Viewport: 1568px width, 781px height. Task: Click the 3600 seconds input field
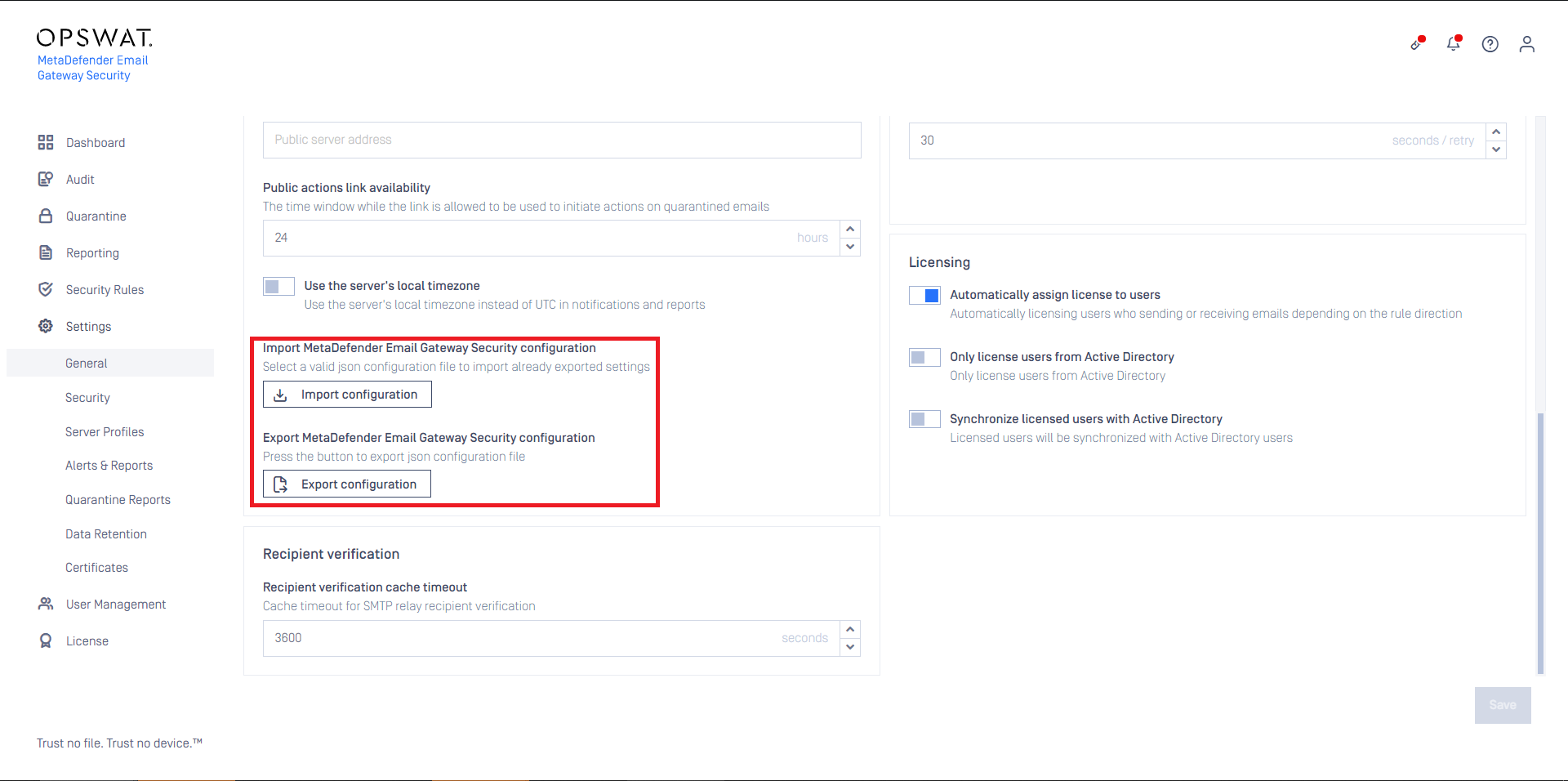point(551,638)
